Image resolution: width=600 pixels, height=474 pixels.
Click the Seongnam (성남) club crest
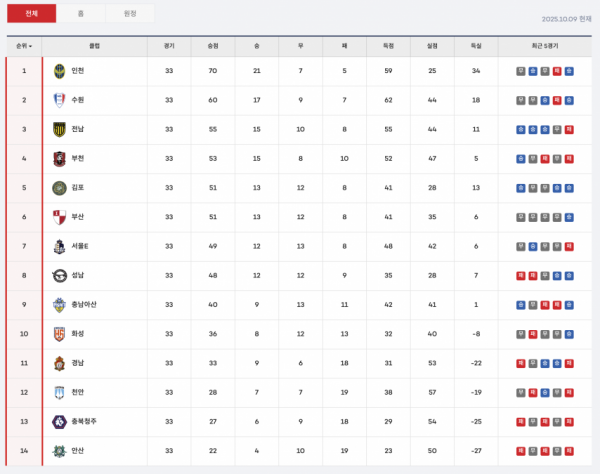[x=59, y=275]
